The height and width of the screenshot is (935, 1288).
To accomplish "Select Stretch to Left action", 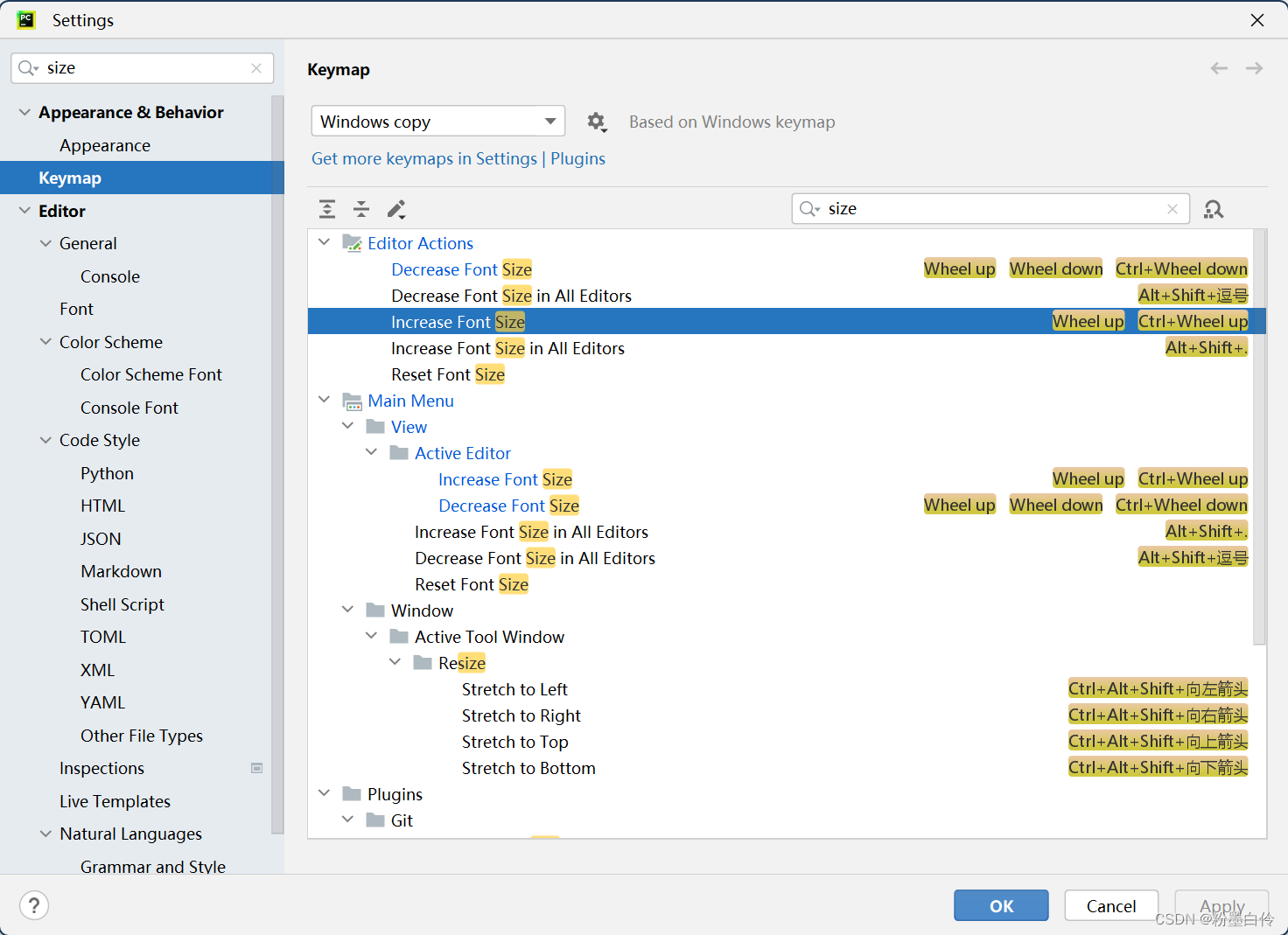I will [x=514, y=689].
